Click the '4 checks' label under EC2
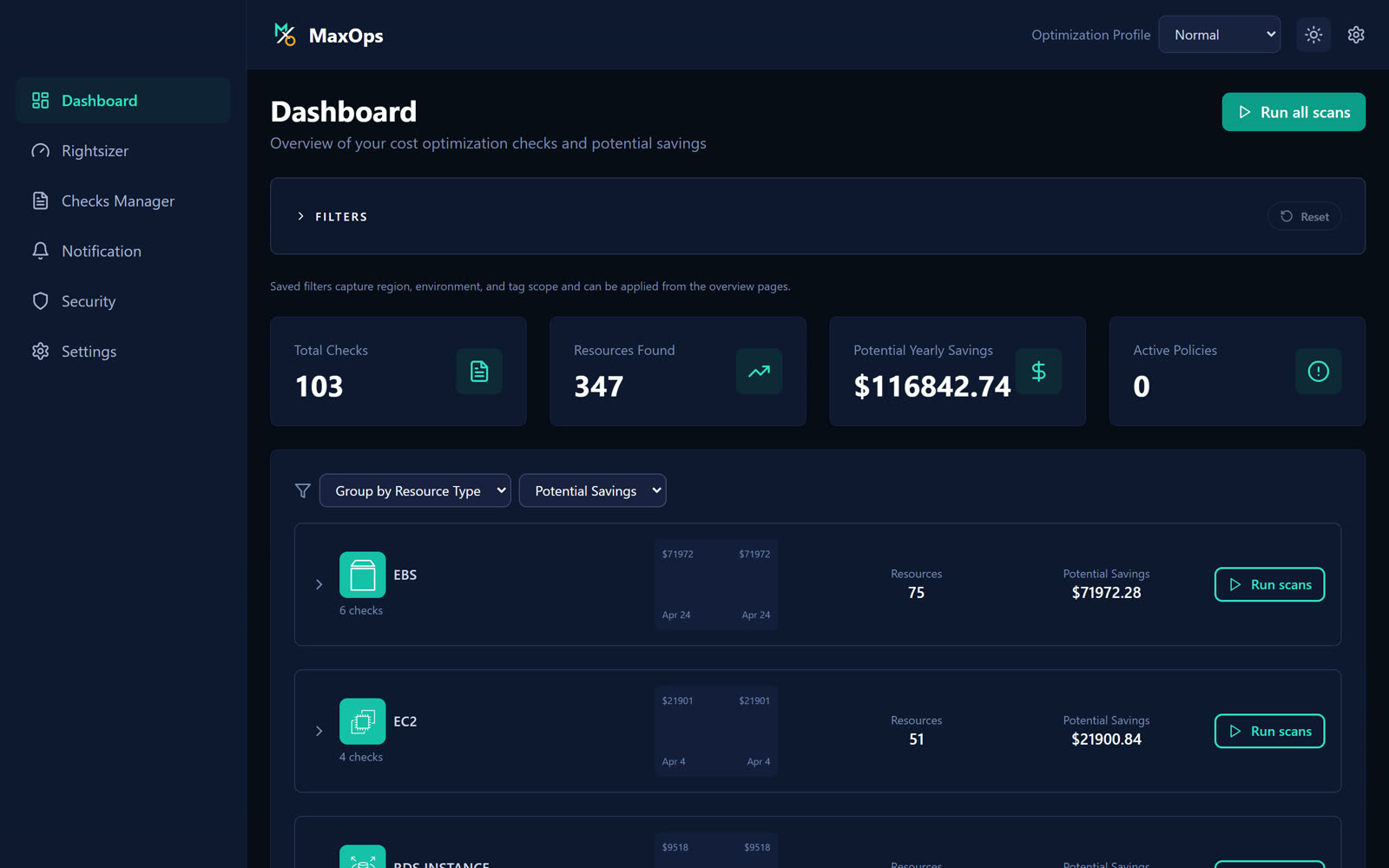This screenshot has width=1389, height=868. coord(361,757)
